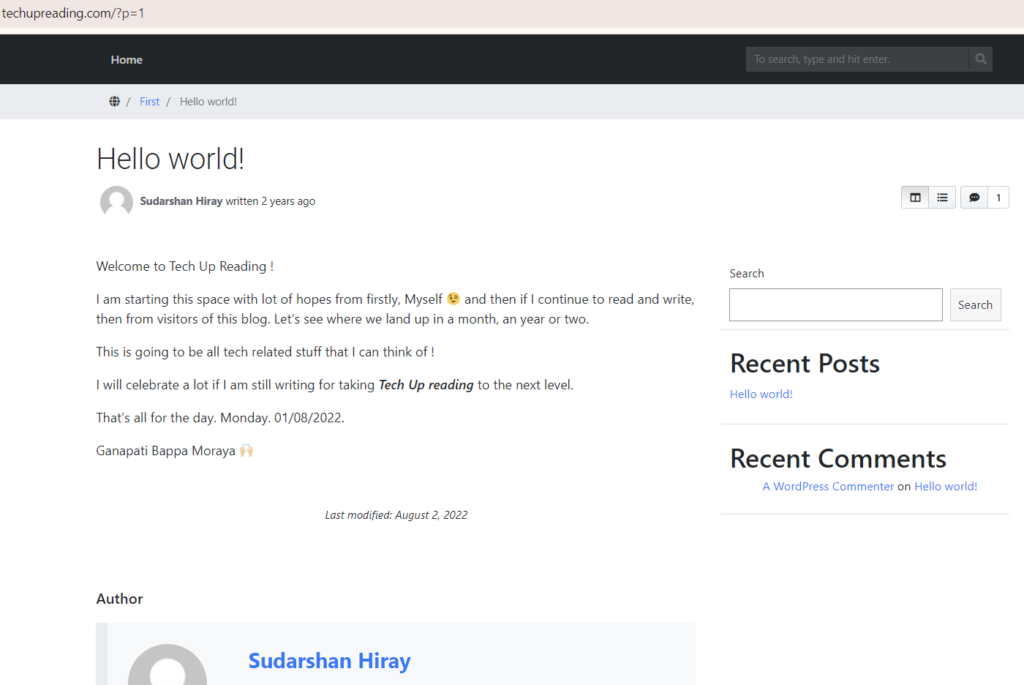The height and width of the screenshot is (685, 1024).
Task: Open Hello world! under Recent Posts
Action: pyautogui.click(x=761, y=394)
